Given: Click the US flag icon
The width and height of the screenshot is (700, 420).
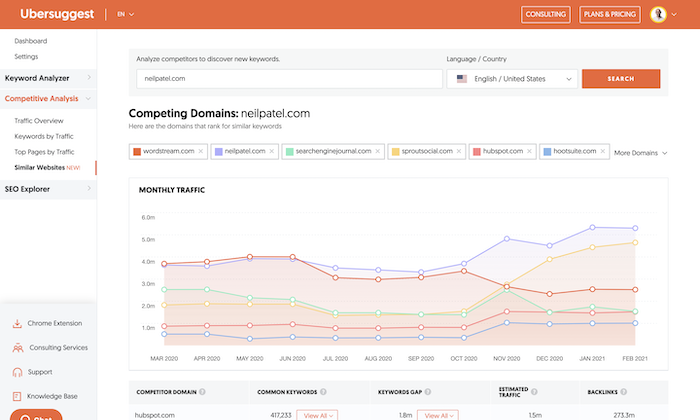Looking at the screenshot, I should point(462,79).
